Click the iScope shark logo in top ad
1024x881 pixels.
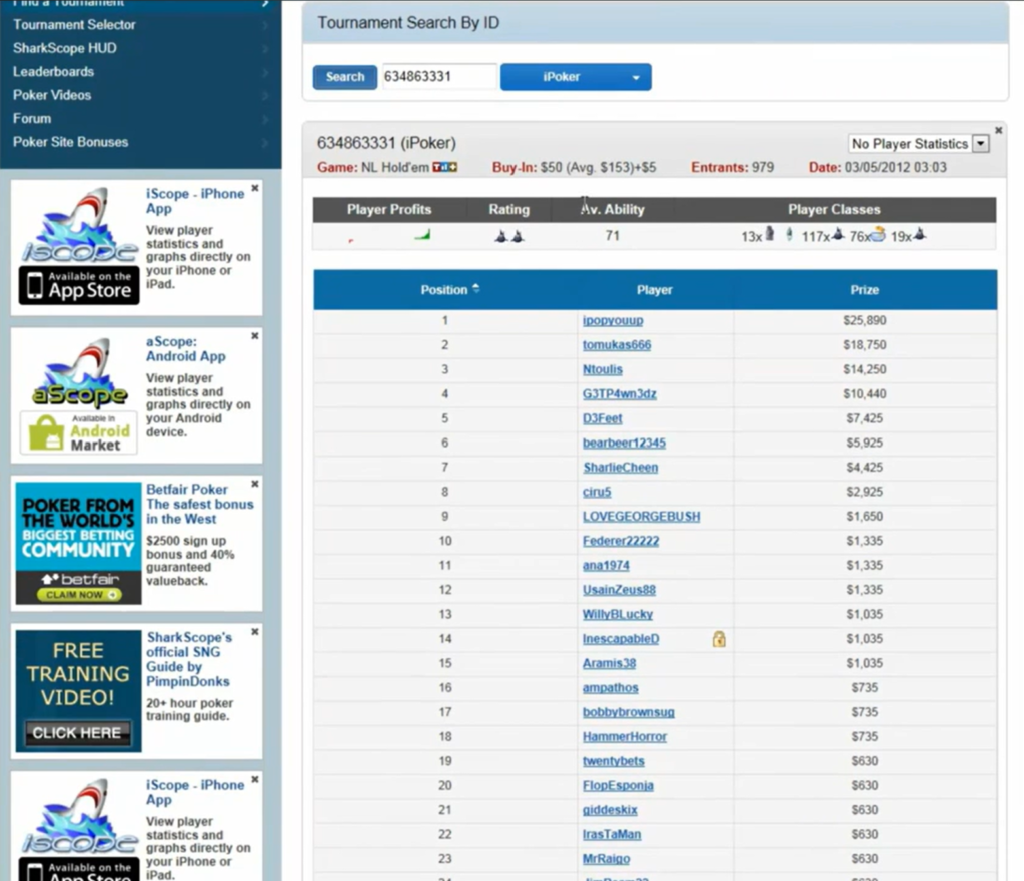(80, 225)
